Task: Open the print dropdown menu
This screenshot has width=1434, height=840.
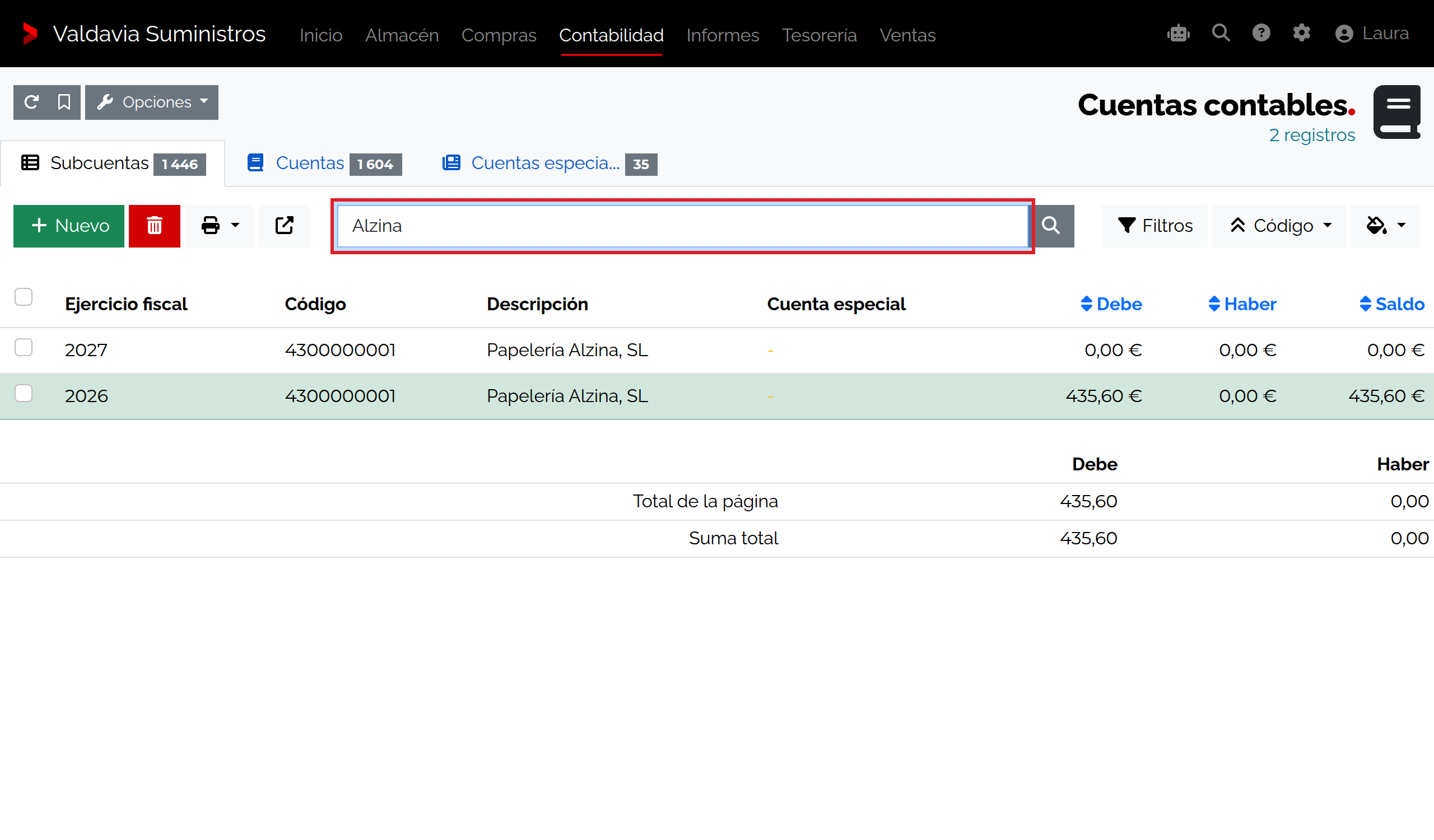Action: click(220, 226)
